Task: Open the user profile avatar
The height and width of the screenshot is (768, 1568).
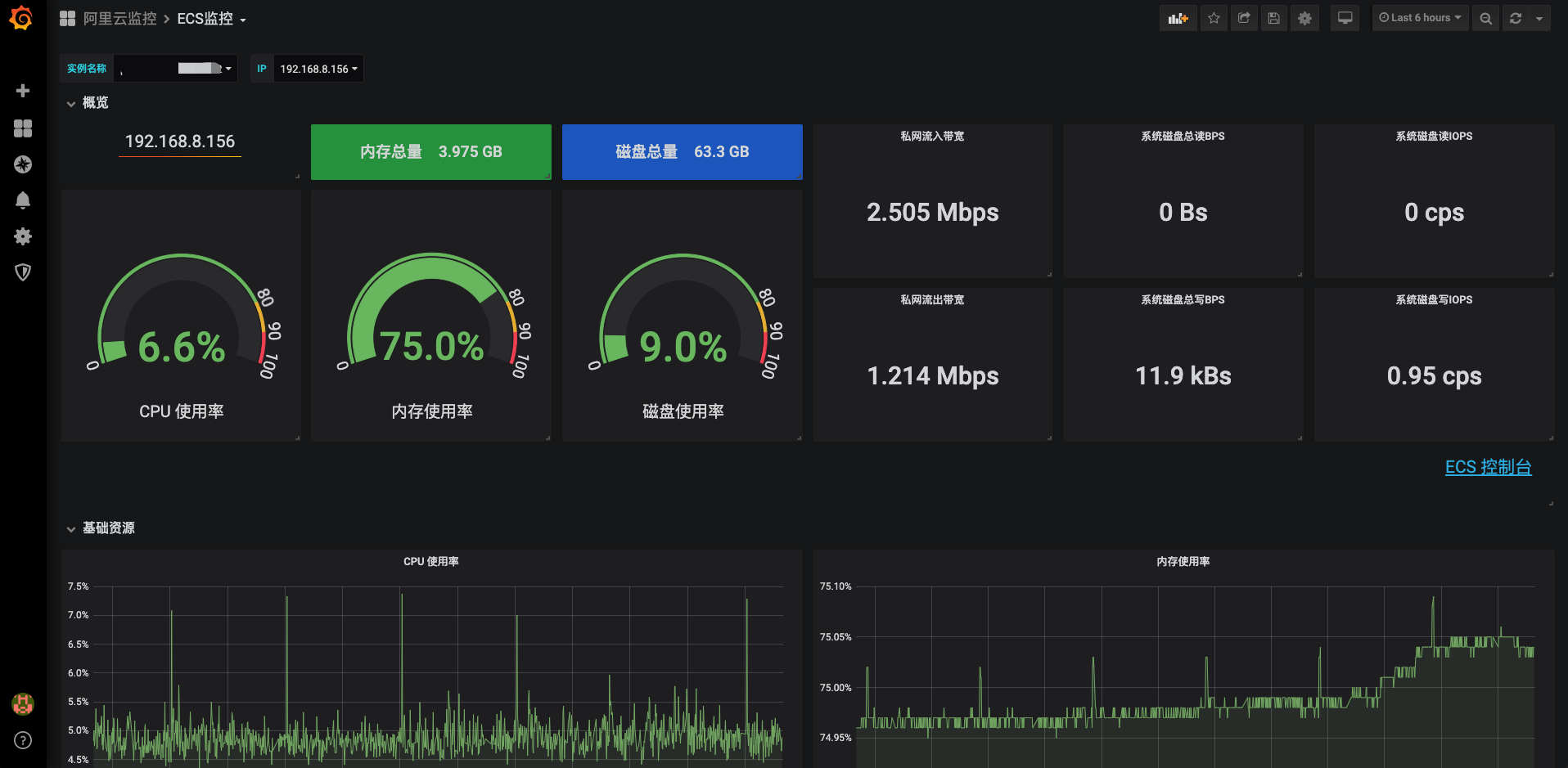Action: pyautogui.click(x=23, y=703)
